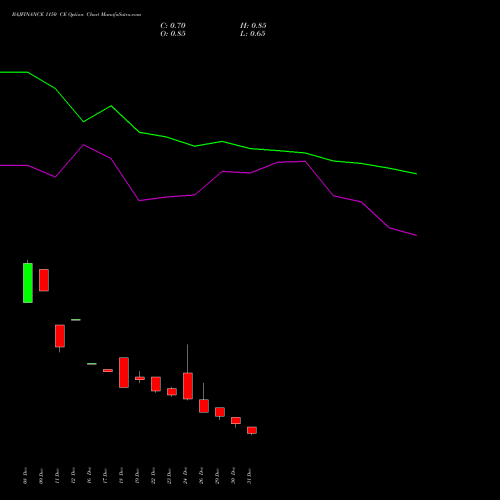Select the tall green candle for 08 Dec
Image resolution: width=500 pixels, height=500 pixels.
[28, 283]
